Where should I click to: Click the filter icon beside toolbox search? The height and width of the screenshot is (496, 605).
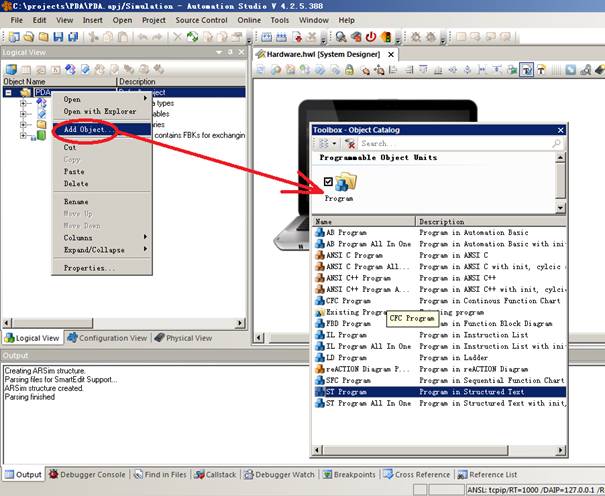350,144
